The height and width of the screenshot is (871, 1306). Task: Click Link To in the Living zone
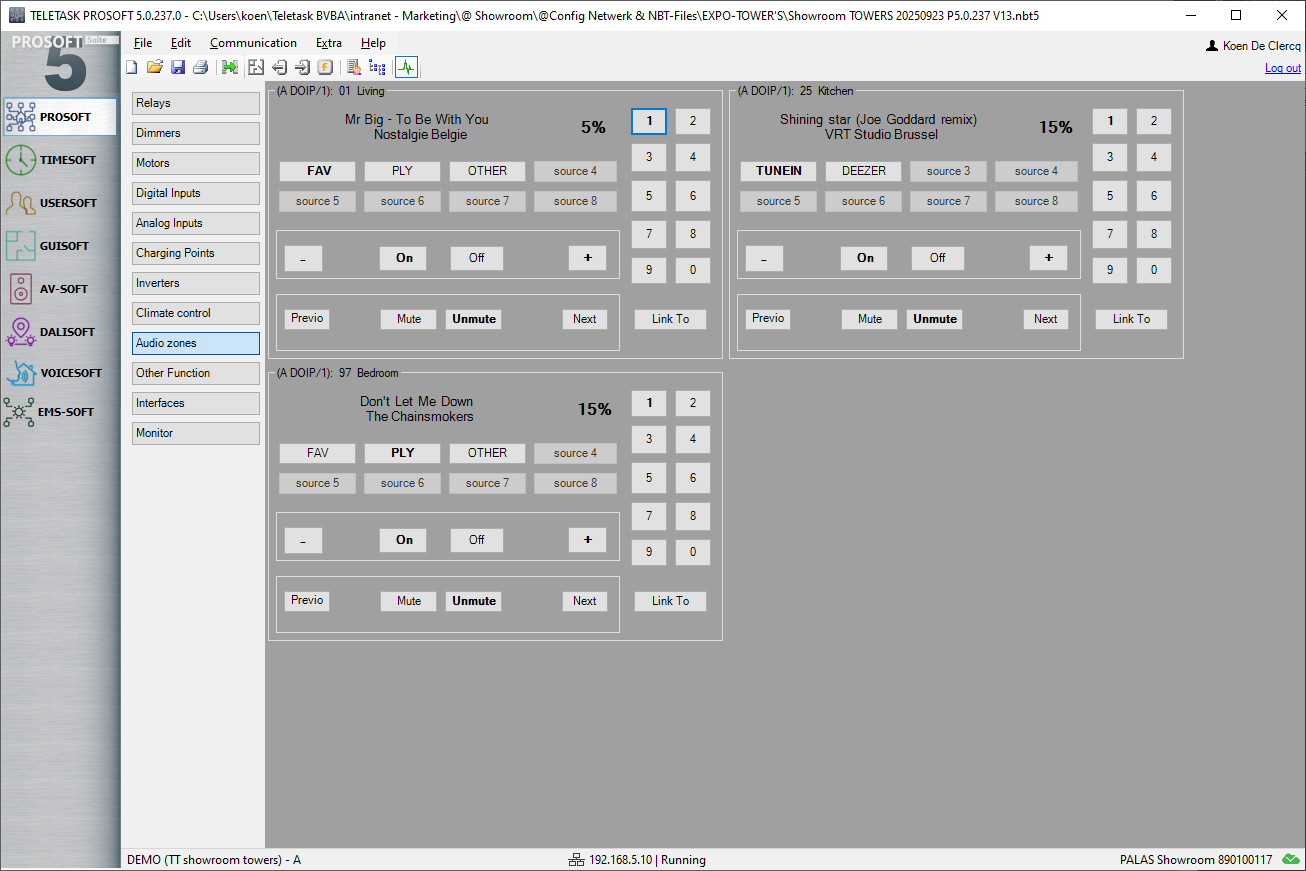(x=670, y=319)
